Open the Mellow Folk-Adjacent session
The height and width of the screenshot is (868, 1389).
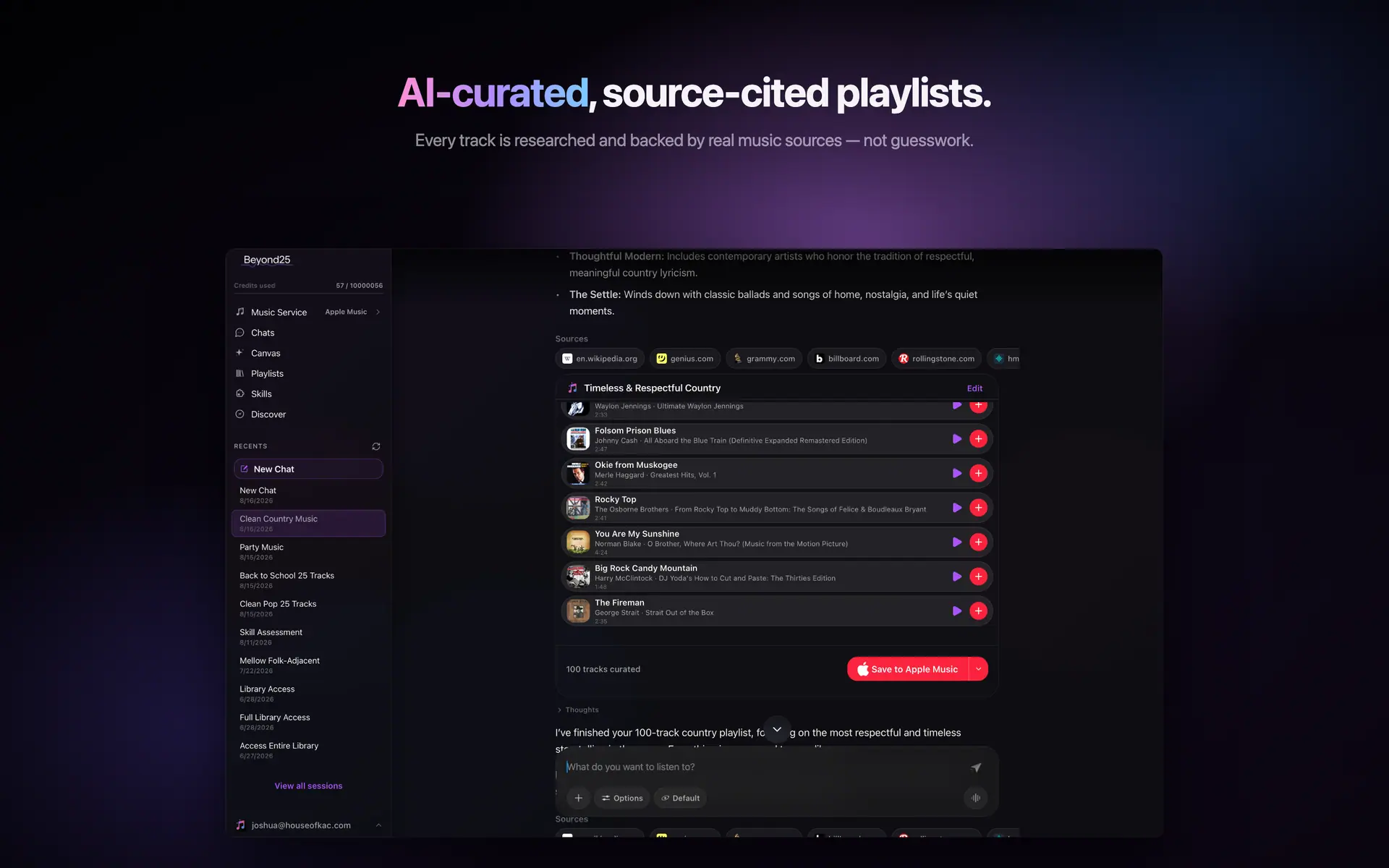coord(308,665)
